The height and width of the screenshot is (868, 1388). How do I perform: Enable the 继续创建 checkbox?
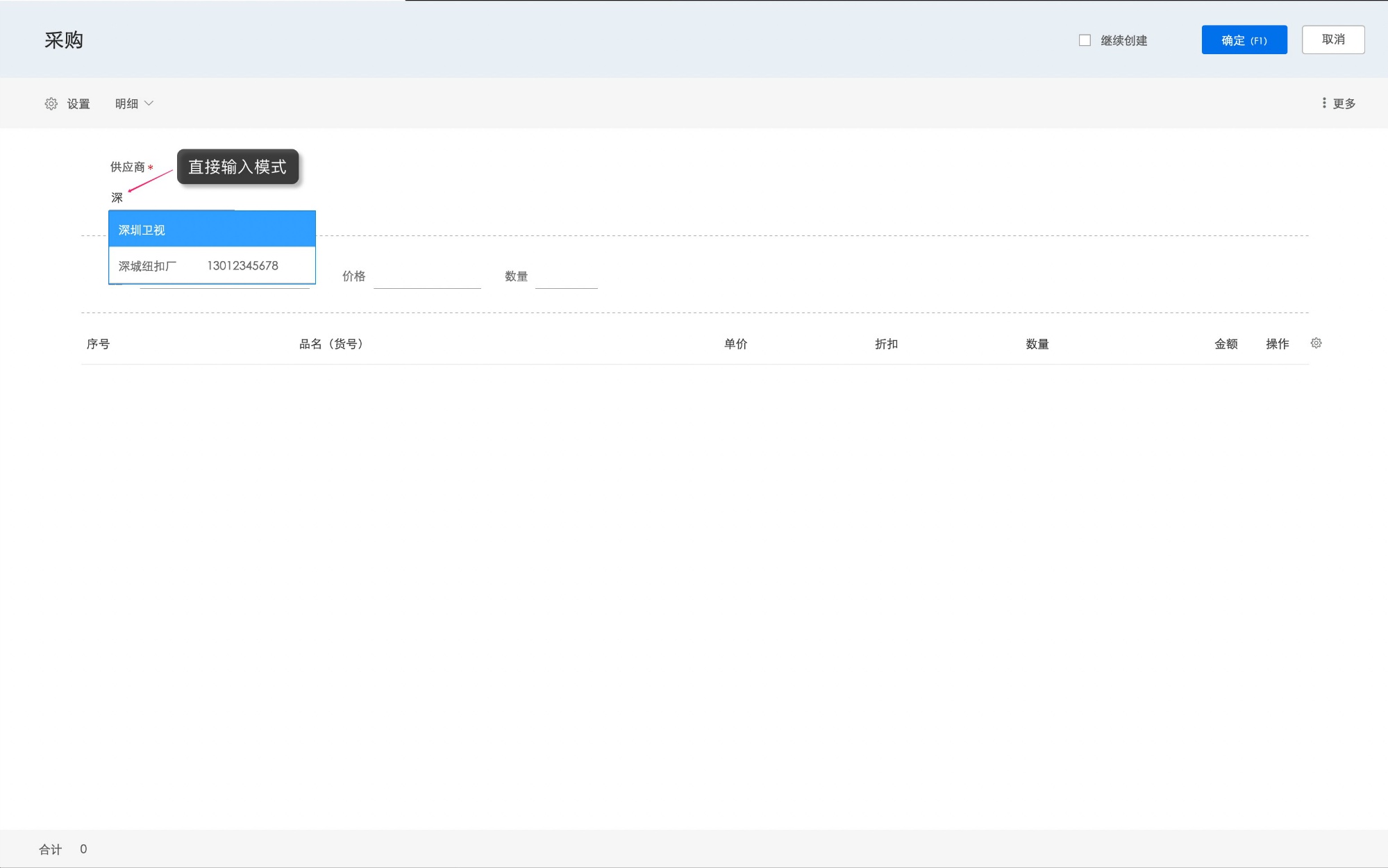(1085, 40)
